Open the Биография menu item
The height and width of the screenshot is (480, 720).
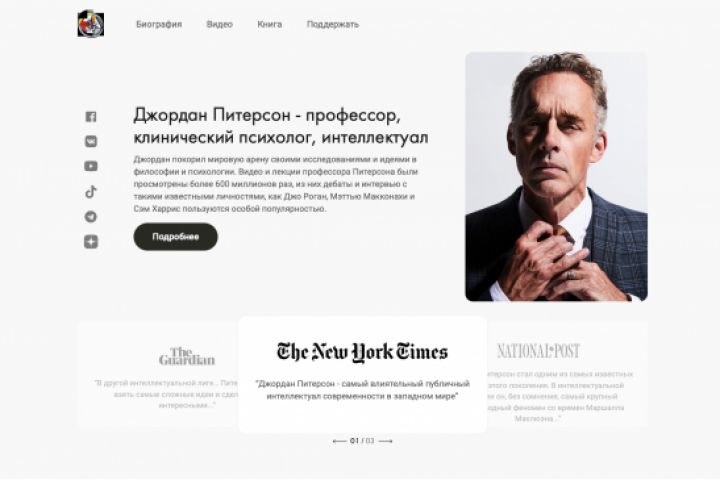(159, 24)
